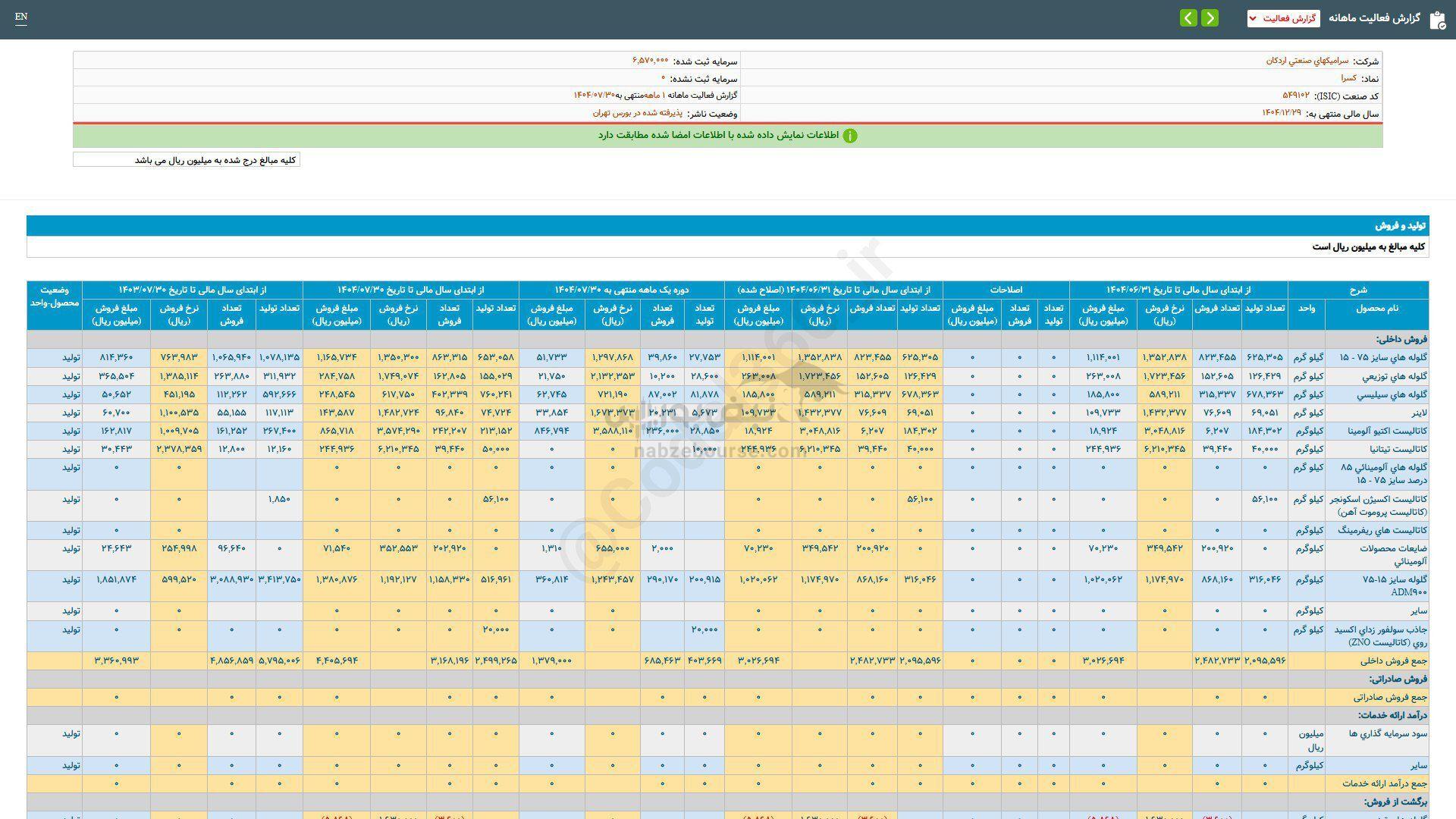Click the وضعیت محصول-واحد column header
The height and width of the screenshot is (819, 1456).
tap(55, 296)
